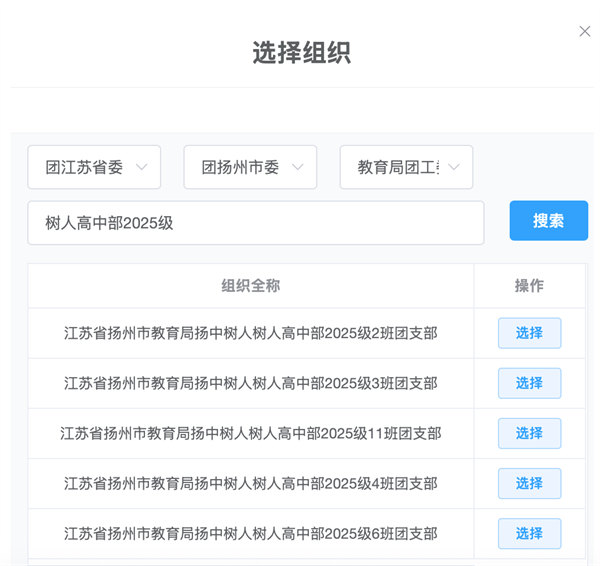Click the 选择组织 dialog title
This screenshot has width=600, height=566.
tap(300, 53)
